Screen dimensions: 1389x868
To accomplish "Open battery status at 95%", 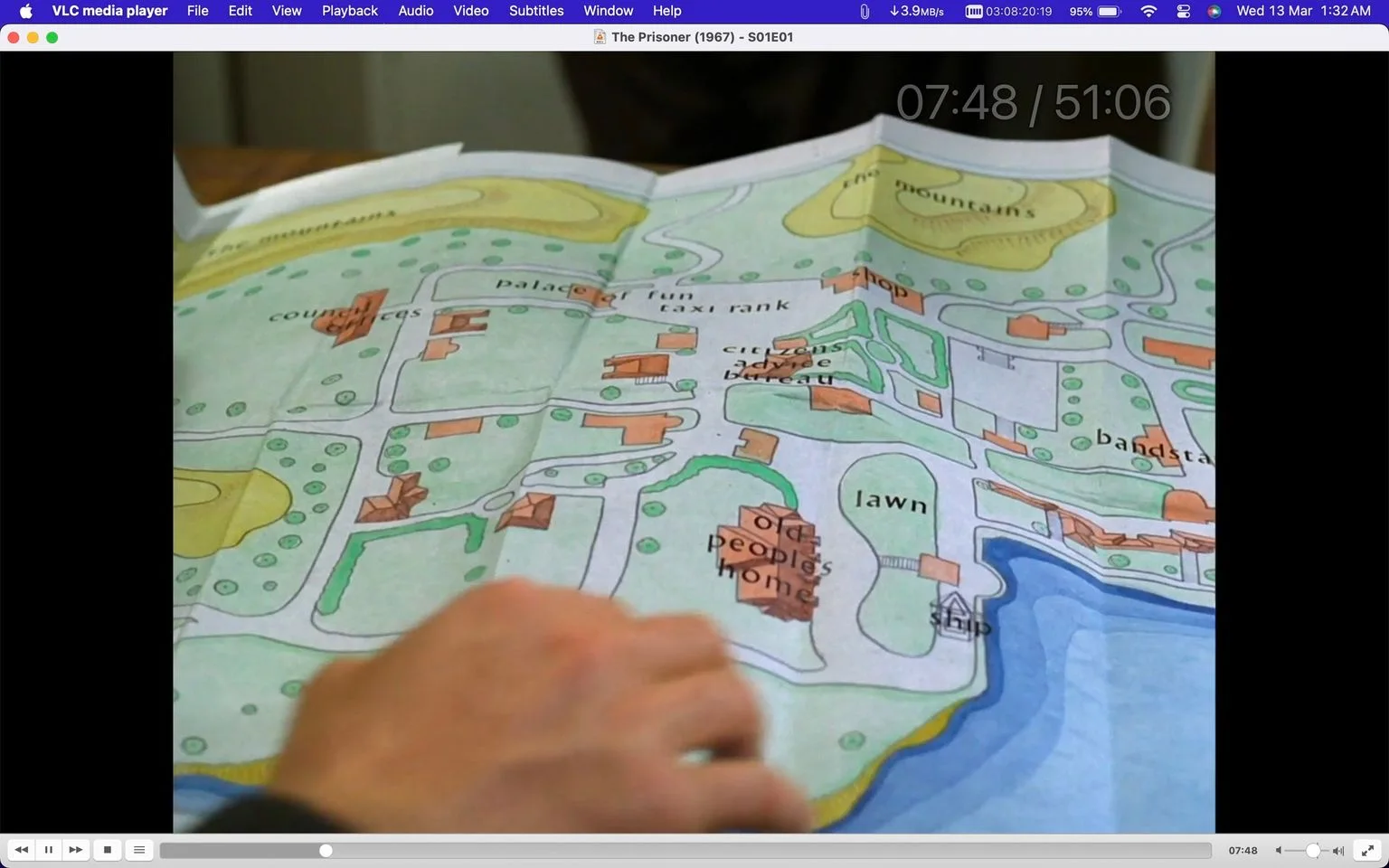I will pos(1095,11).
